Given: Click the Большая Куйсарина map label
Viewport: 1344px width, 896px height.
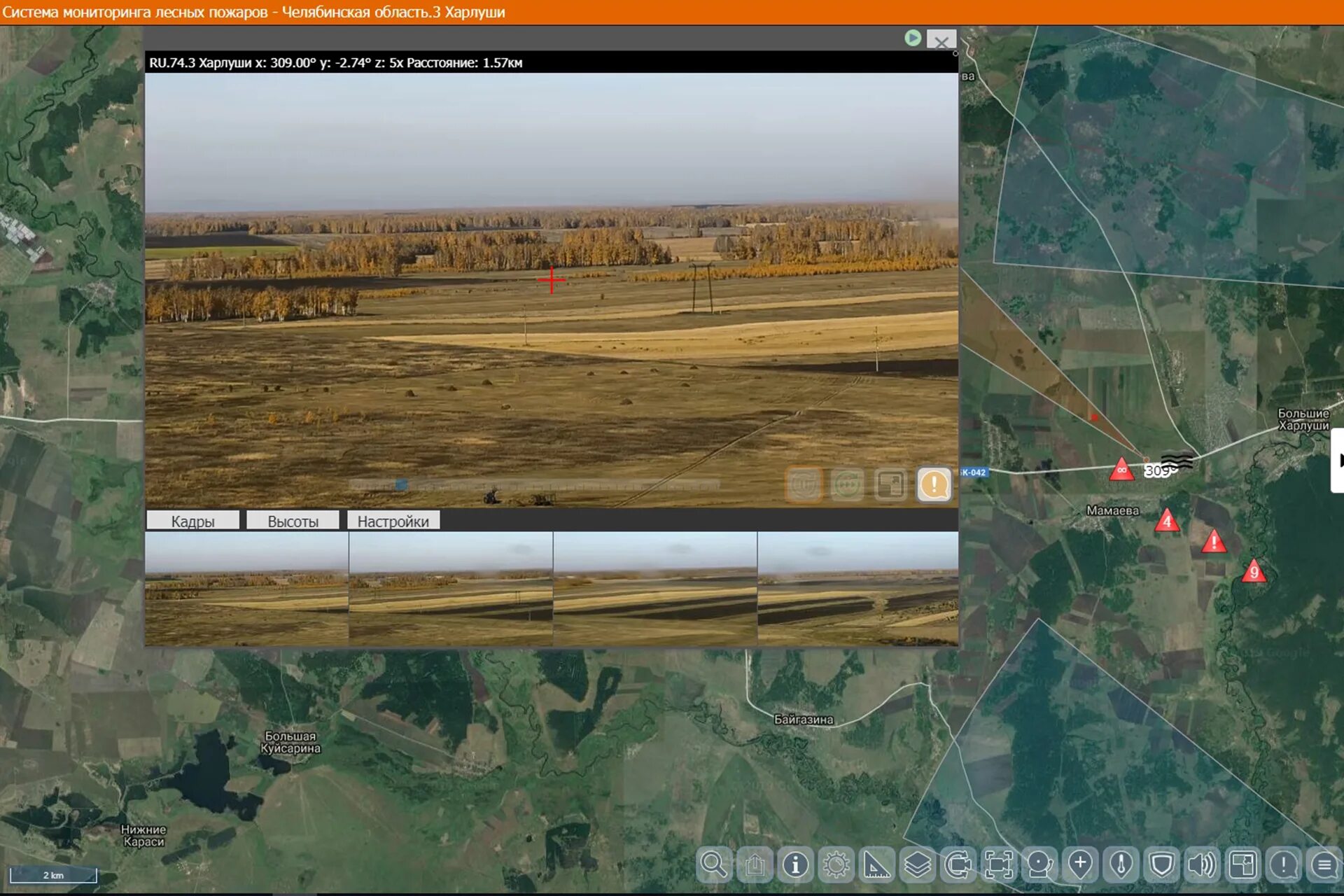Looking at the screenshot, I should 290,742.
